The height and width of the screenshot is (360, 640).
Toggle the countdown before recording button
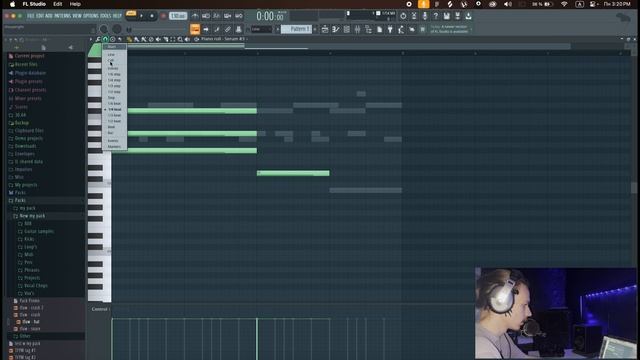click(217, 16)
